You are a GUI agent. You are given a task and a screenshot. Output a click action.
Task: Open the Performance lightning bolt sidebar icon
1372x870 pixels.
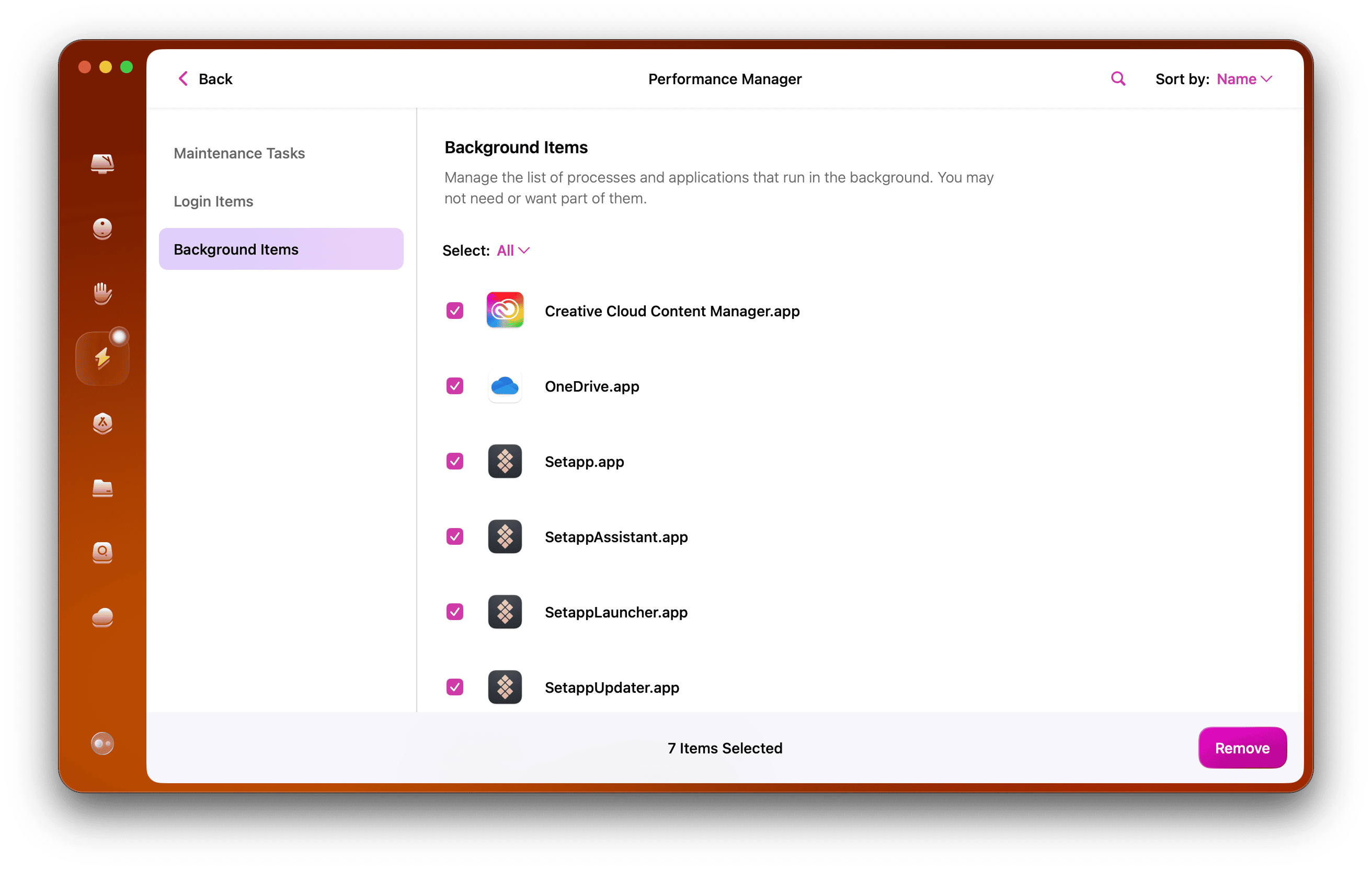(102, 357)
